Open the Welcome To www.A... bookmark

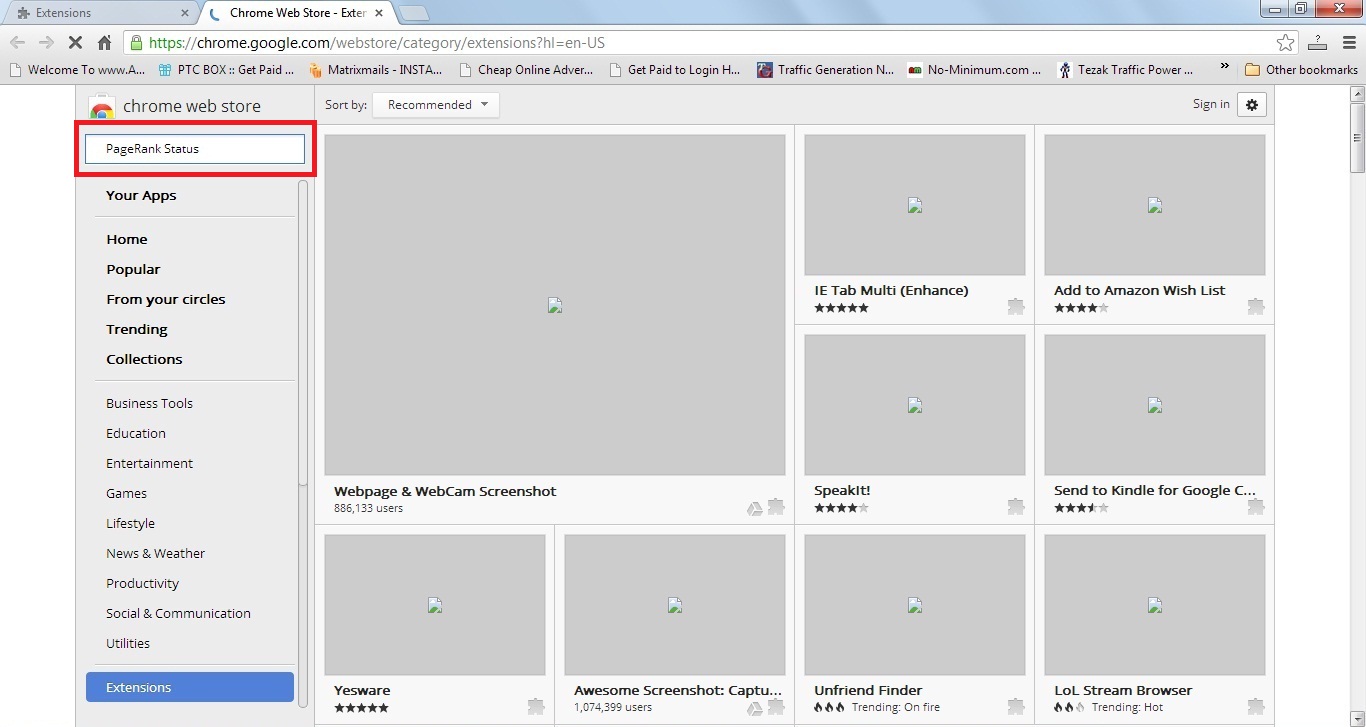(x=77, y=70)
